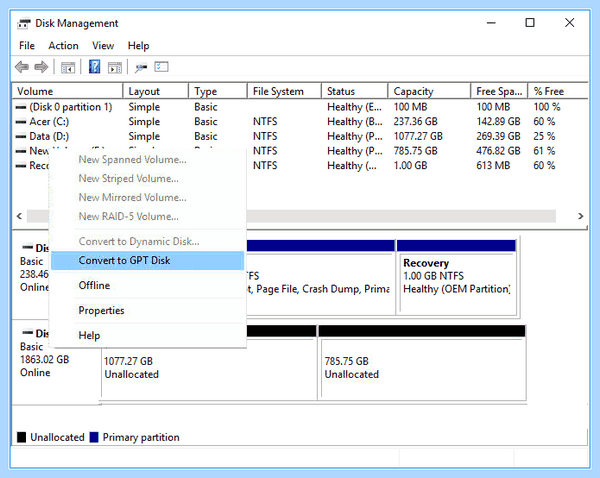Select the Recovery 1.00 GB NTFS partition
Viewport: 600px width, 478px height.
(x=457, y=277)
